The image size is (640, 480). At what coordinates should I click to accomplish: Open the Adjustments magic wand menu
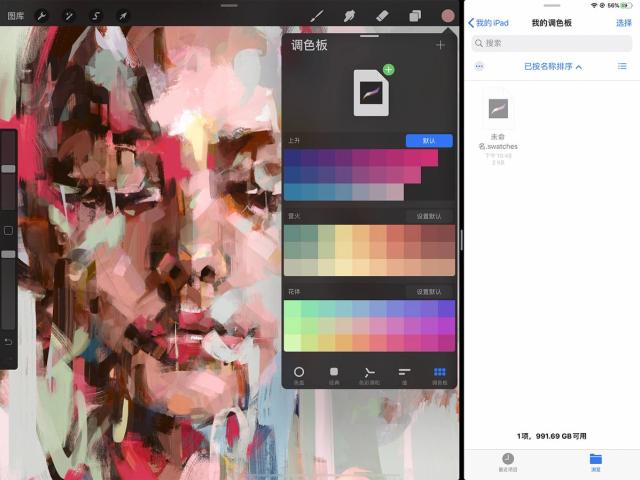point(69,16)
